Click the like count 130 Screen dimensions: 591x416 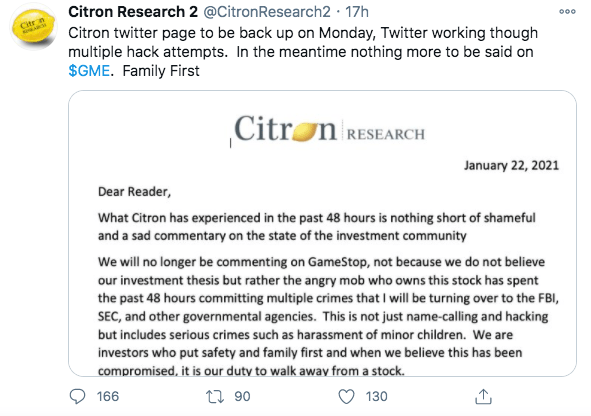pos(377,396)
